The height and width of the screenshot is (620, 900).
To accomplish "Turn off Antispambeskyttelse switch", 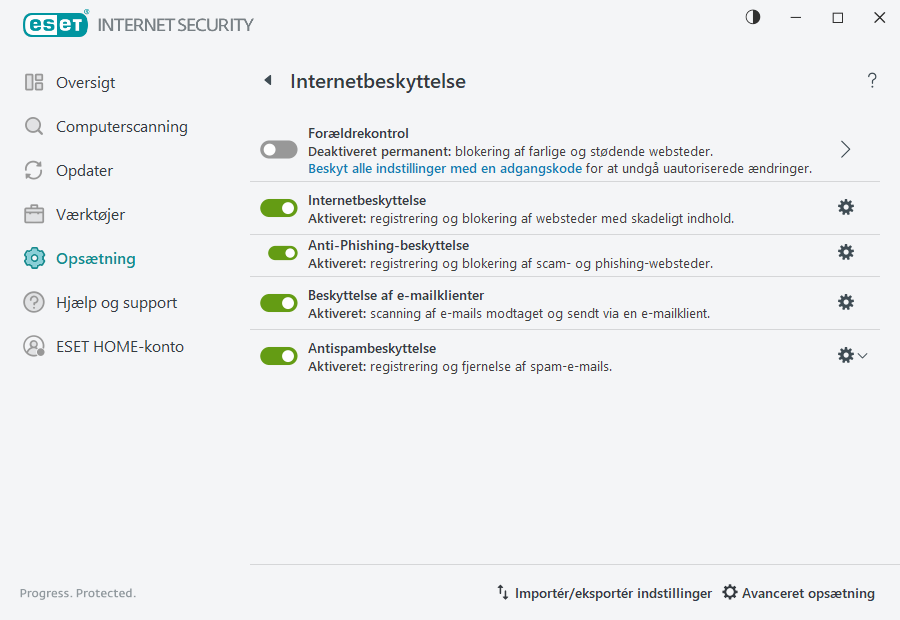I will pyautogui.click(x=278, y=355).
